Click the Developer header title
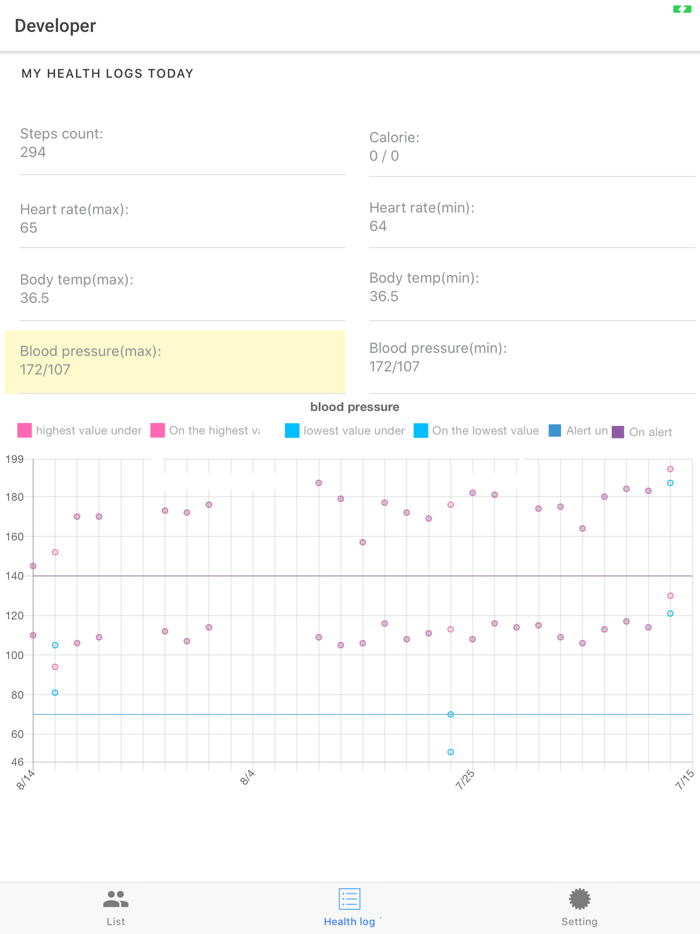 55,26
